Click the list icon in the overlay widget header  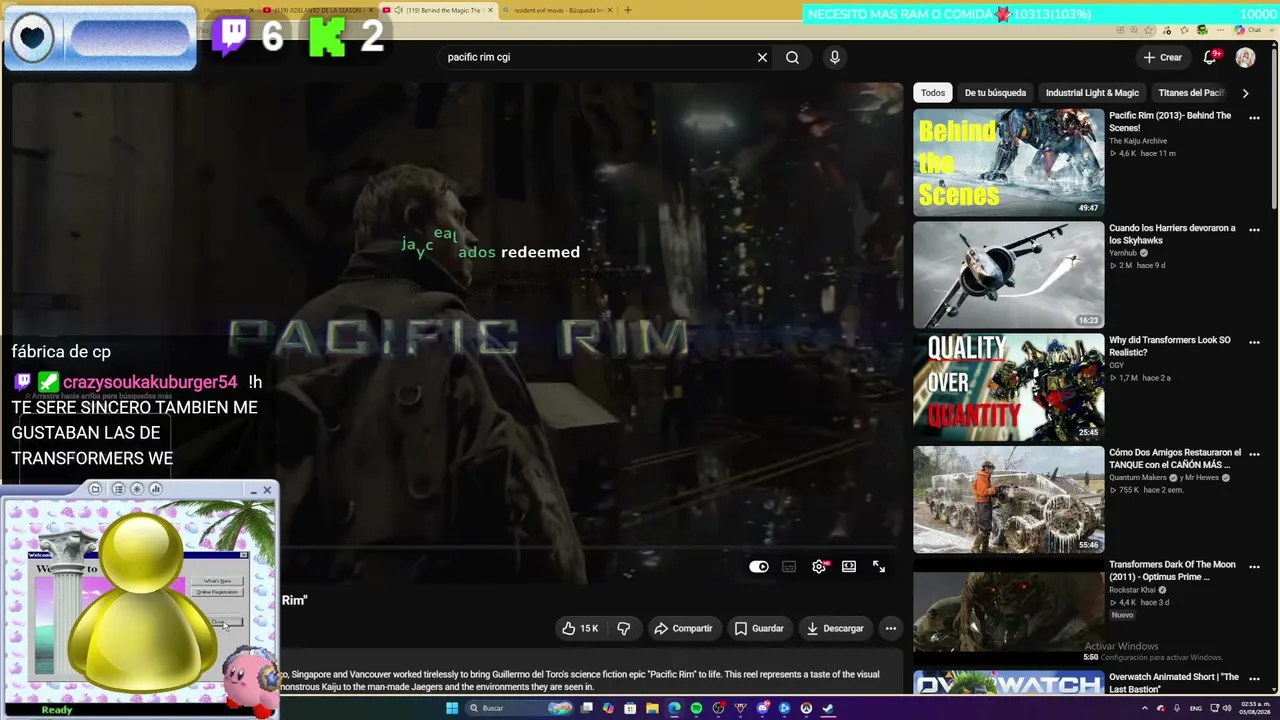[x=118, y=489]
